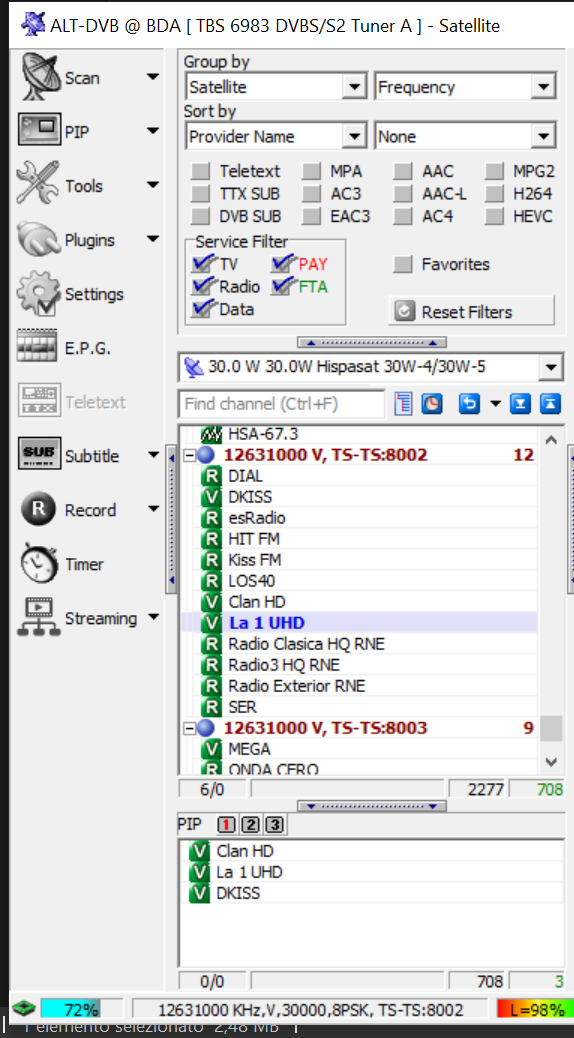Collapse the 12631000 V TS:8002 transponder node

tap(189, 455)
